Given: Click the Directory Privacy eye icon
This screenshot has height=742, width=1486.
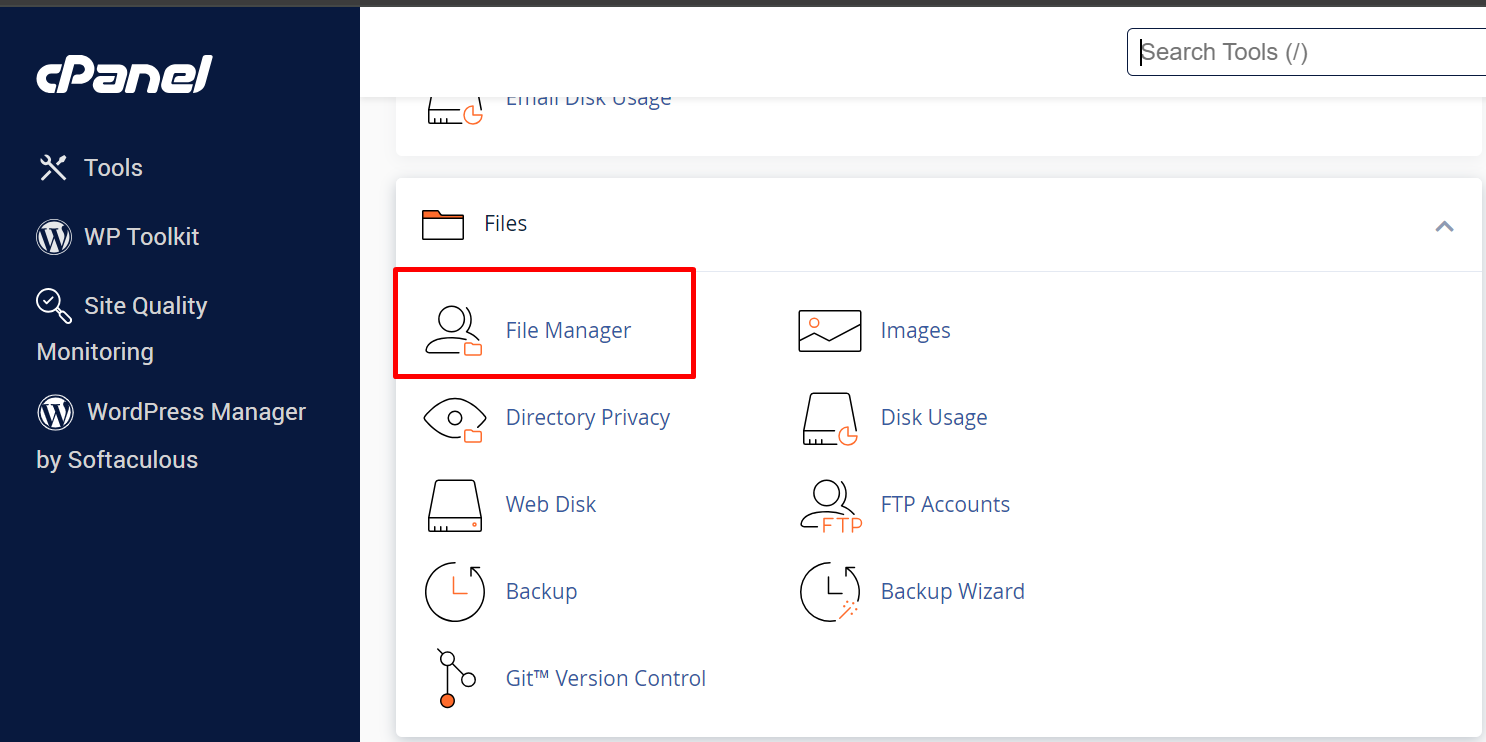Looking at the screenshot, I should [x=454, y=418].
